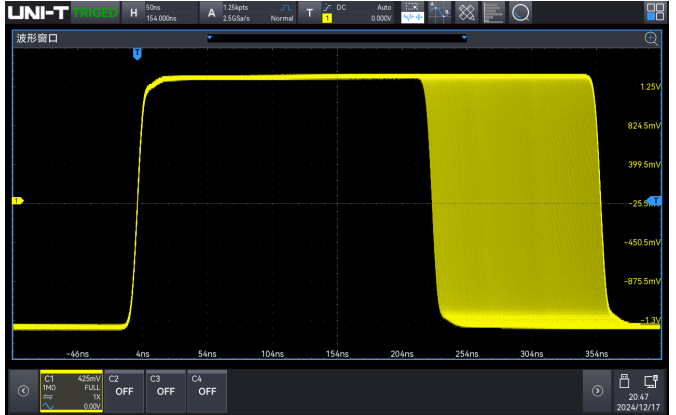This screenshot has width=676, height=415.
Task: Turn on channel C2
Action: pyautogui.click(x=124, y=390)
